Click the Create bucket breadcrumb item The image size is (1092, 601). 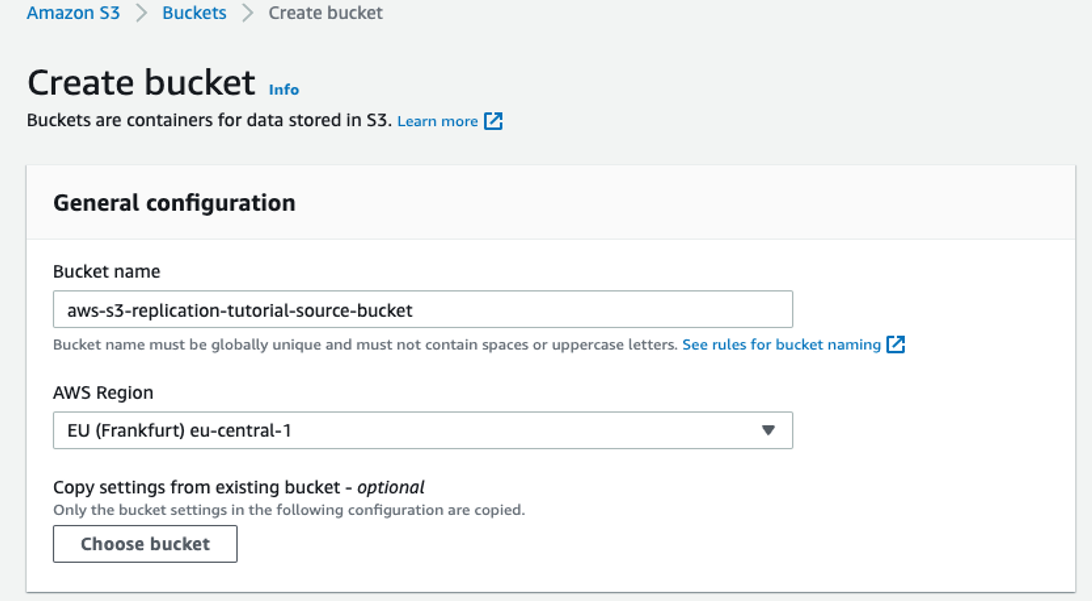coord(326,13)
